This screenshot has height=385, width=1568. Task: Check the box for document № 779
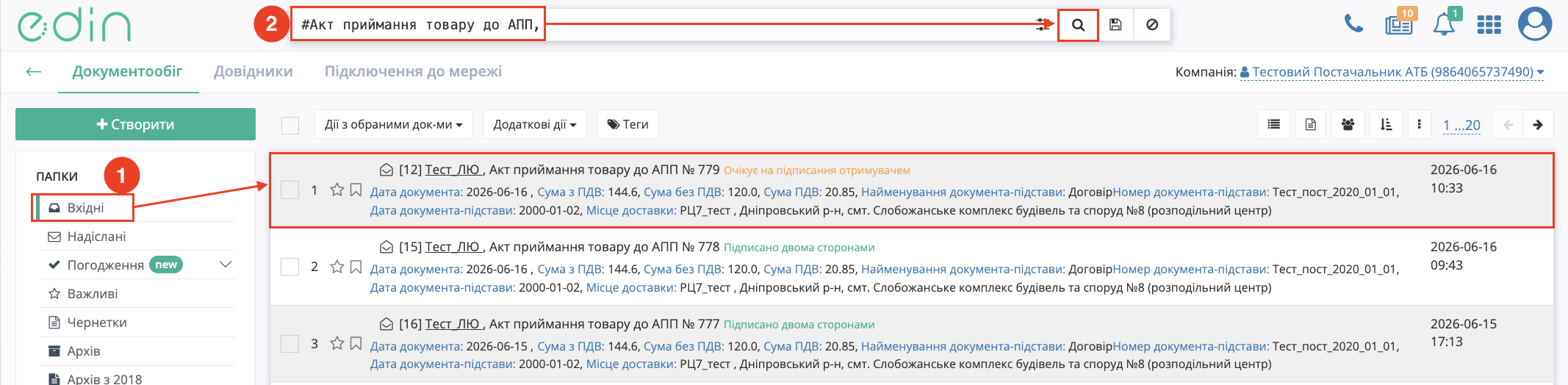tap(290, 190)
